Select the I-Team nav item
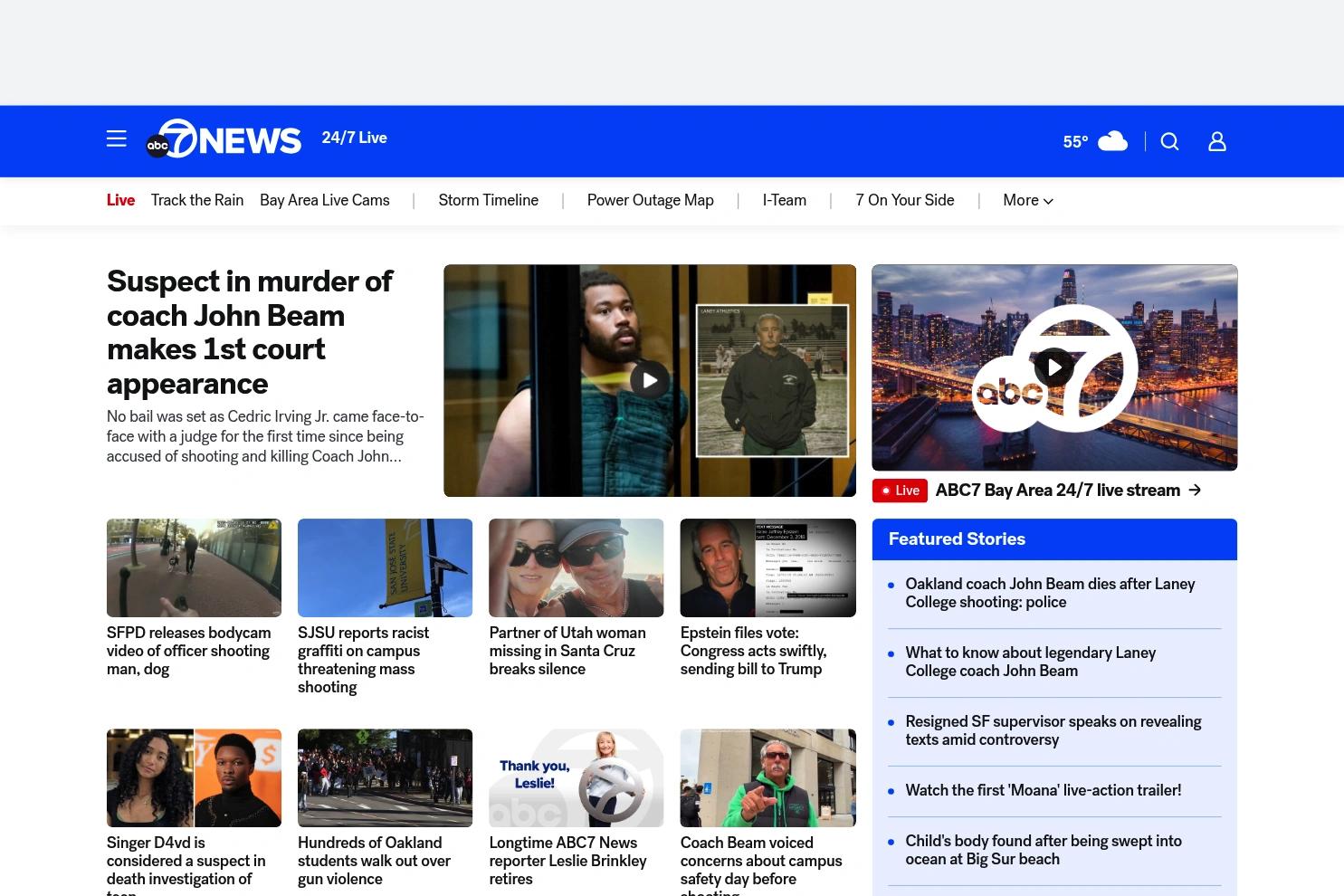1344x896 pixels. click(785, 201)
